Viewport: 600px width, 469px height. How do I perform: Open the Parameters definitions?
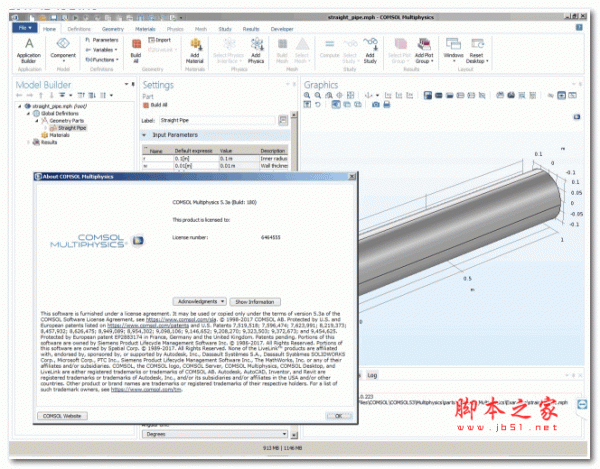(101, 40)
